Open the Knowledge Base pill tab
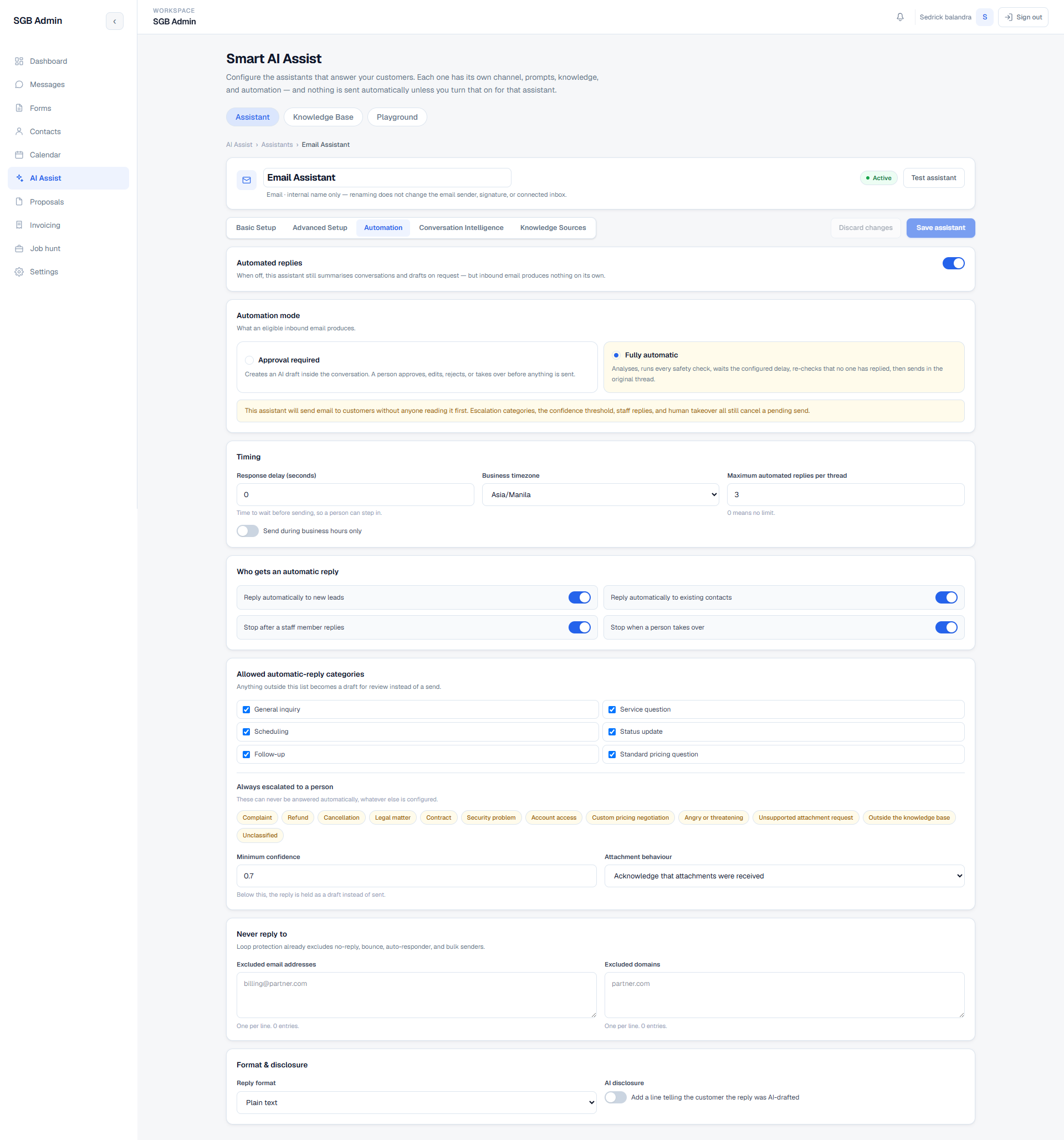 pos(323,117)
